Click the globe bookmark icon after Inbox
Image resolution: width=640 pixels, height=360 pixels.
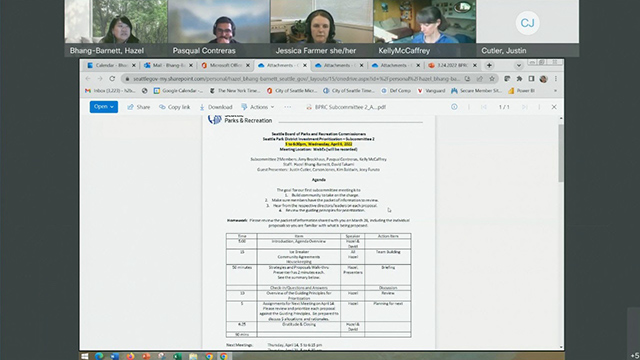(x=144, y=91)
